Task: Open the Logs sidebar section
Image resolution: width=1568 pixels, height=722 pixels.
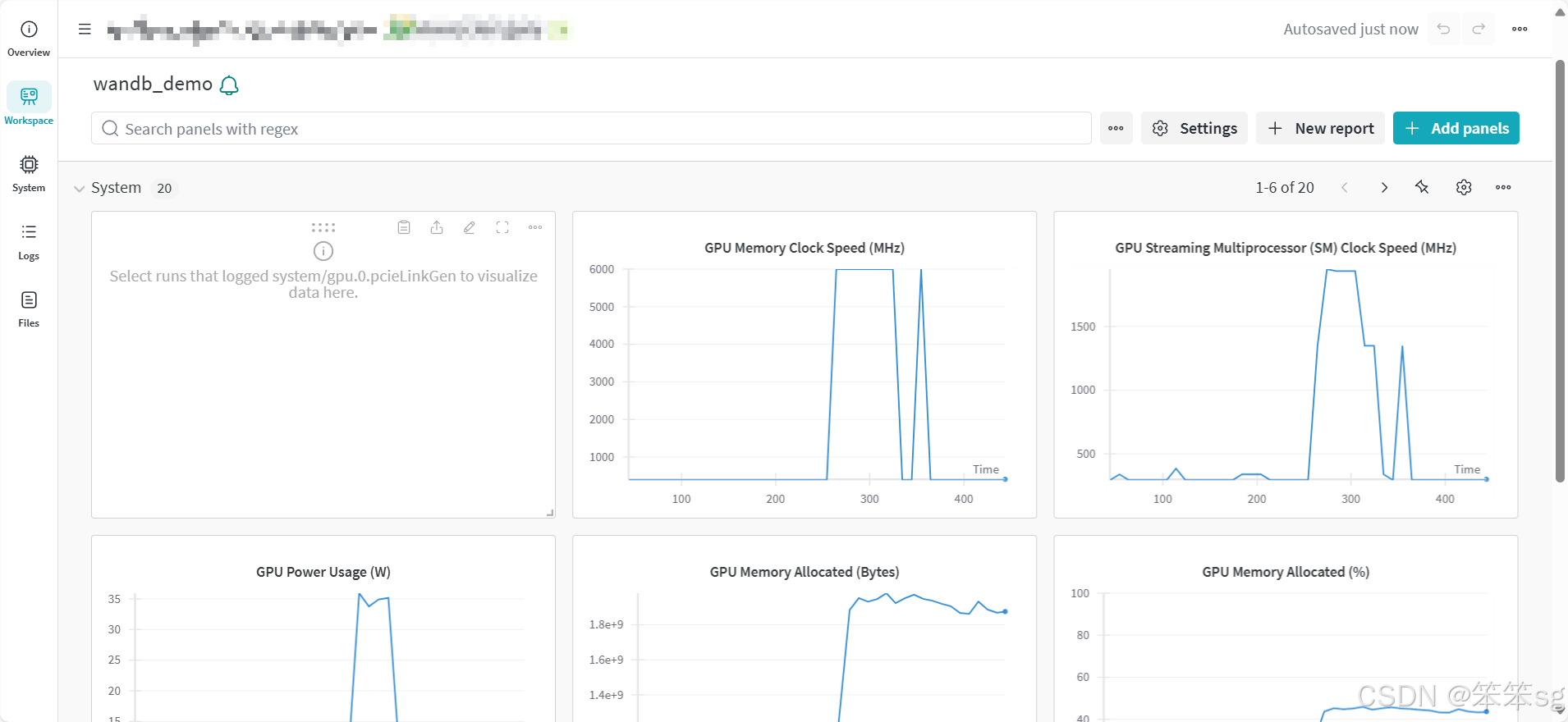Action: (x=29, y=242)
